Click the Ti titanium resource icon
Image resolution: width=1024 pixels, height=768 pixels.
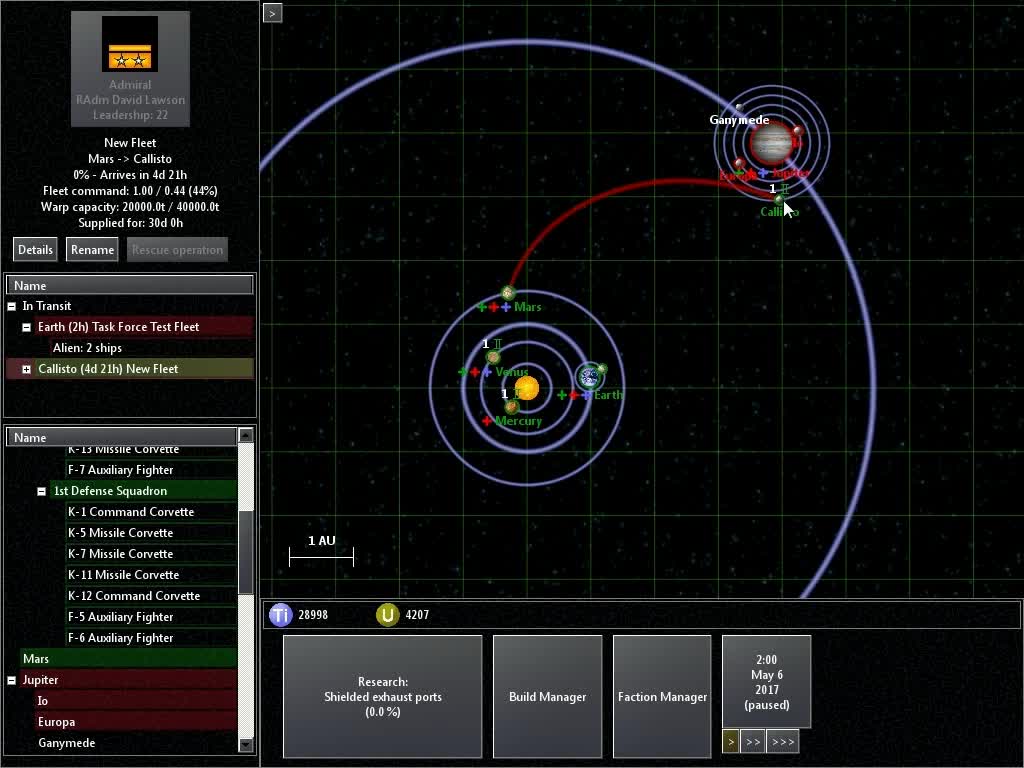[x=280, y=615]
